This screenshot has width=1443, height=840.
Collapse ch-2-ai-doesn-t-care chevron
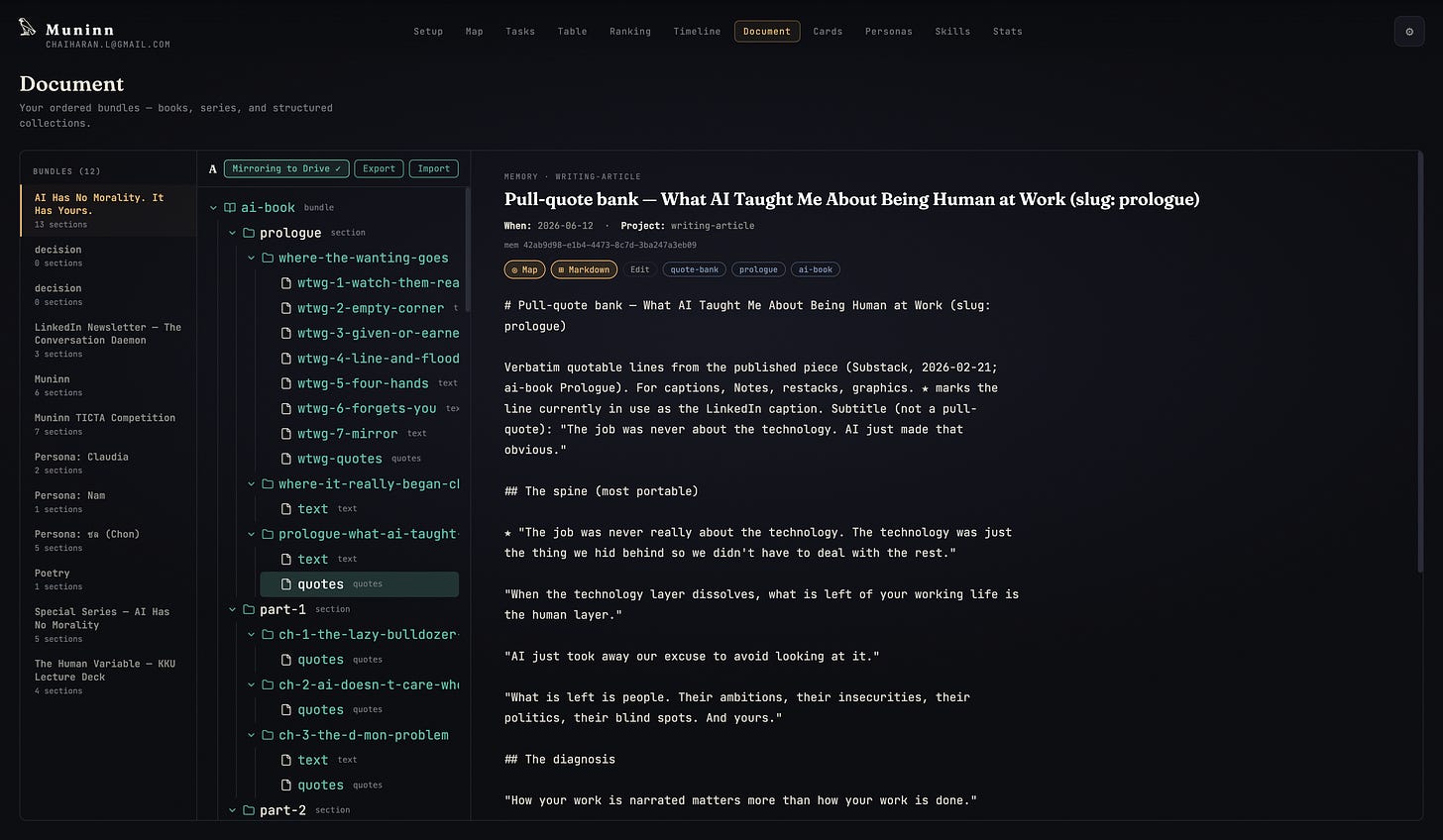click(x=251, y=684)
